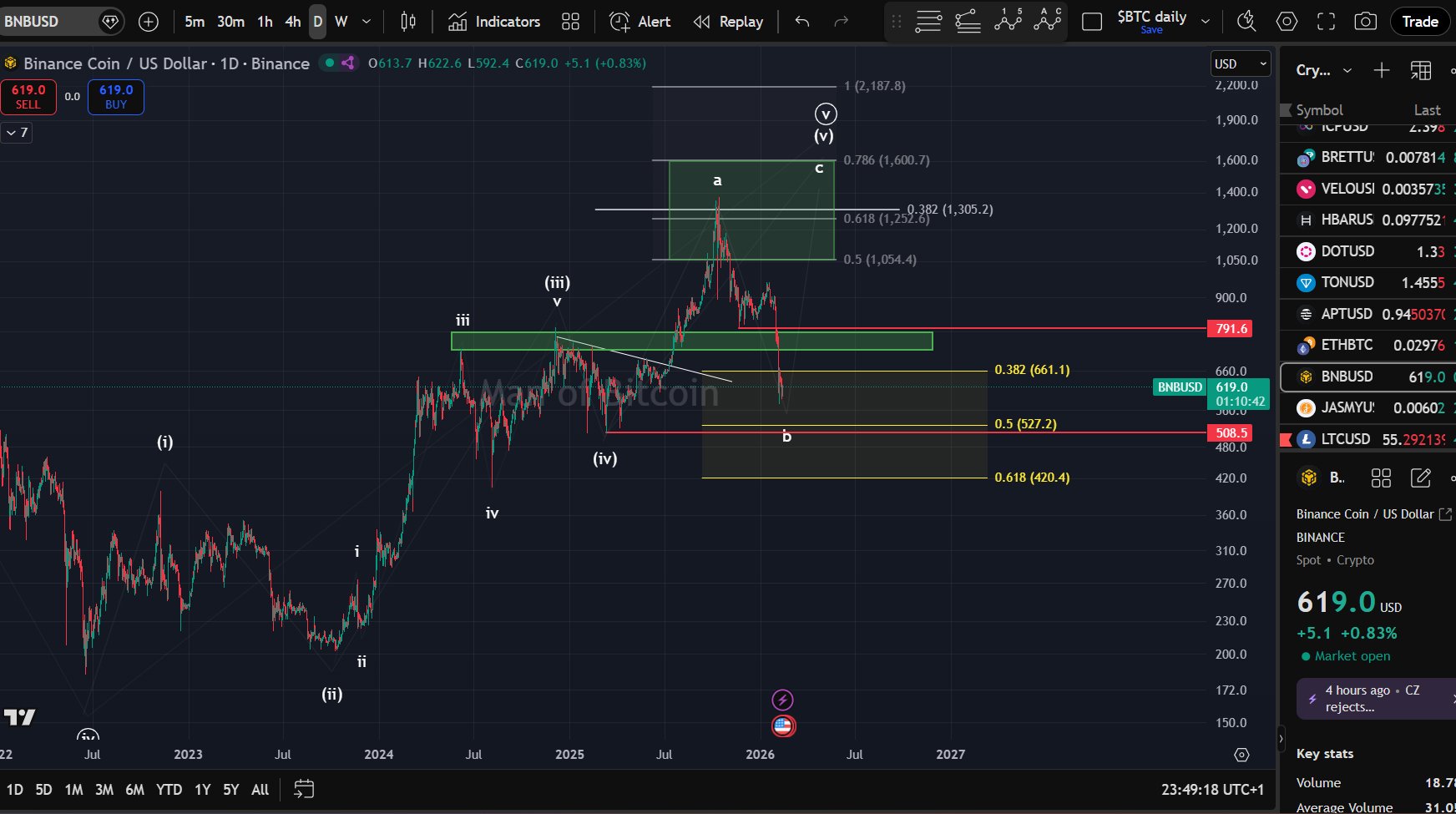
Task: Select JASMYUSD row in watchlist
Action: (x=1368, y=407)
